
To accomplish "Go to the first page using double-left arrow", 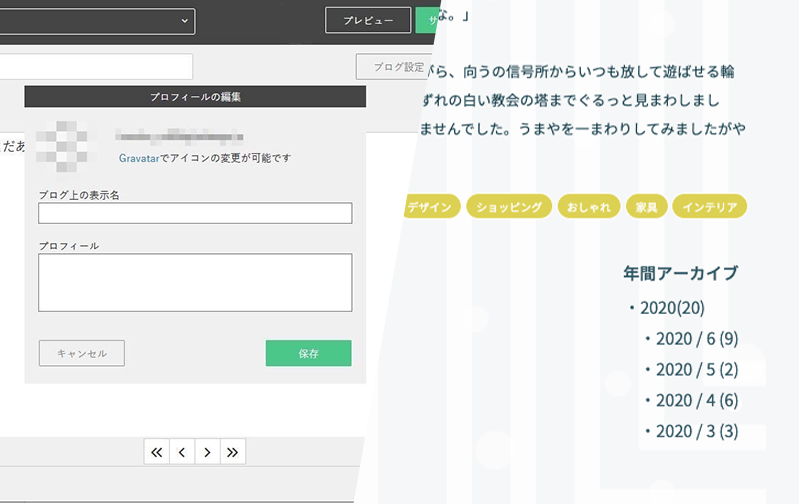I will [x=157, y=452].
